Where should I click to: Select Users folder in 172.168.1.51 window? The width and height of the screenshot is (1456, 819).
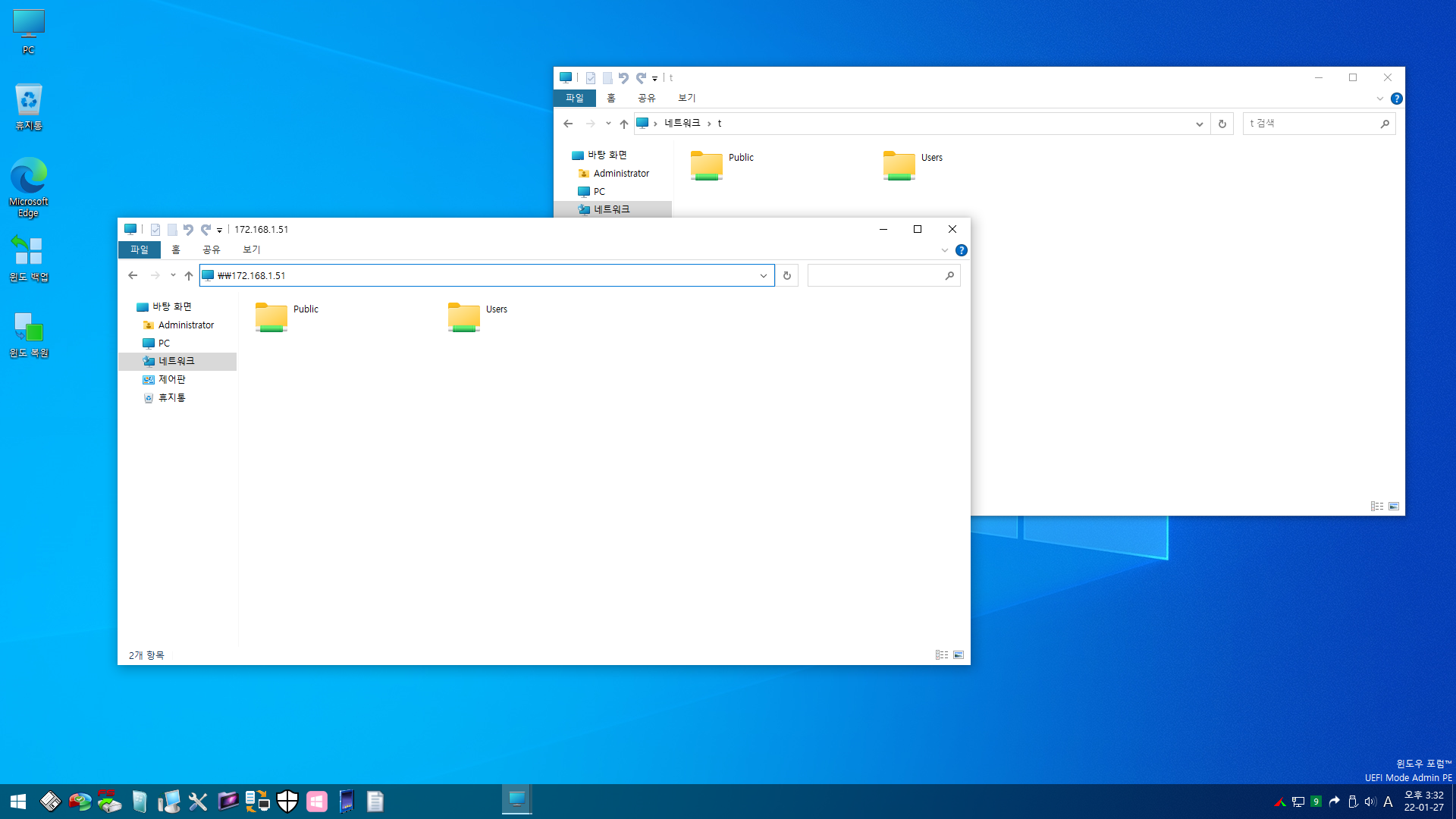point(478,316)
